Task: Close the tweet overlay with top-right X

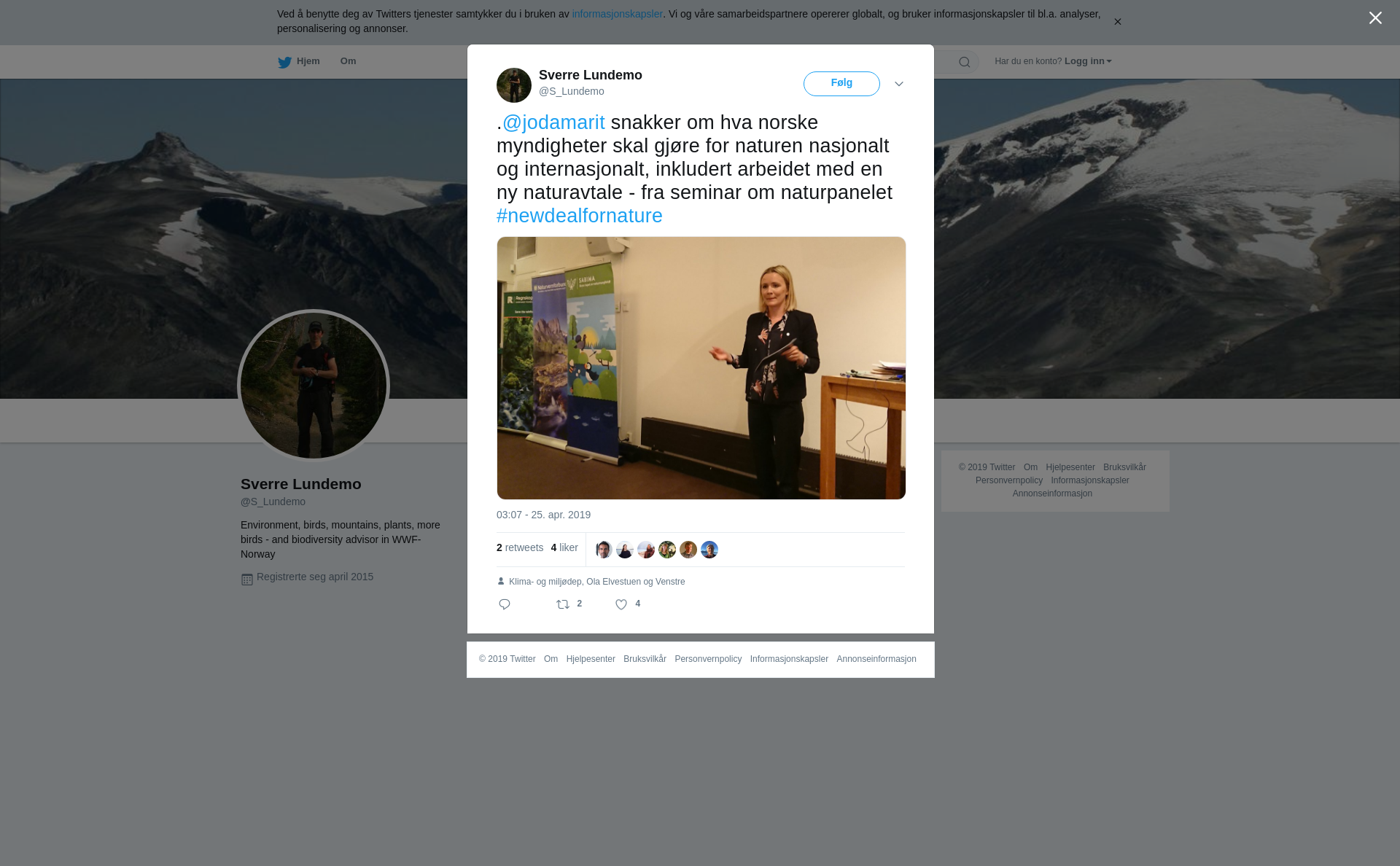Action: [x=1375, y=18]
